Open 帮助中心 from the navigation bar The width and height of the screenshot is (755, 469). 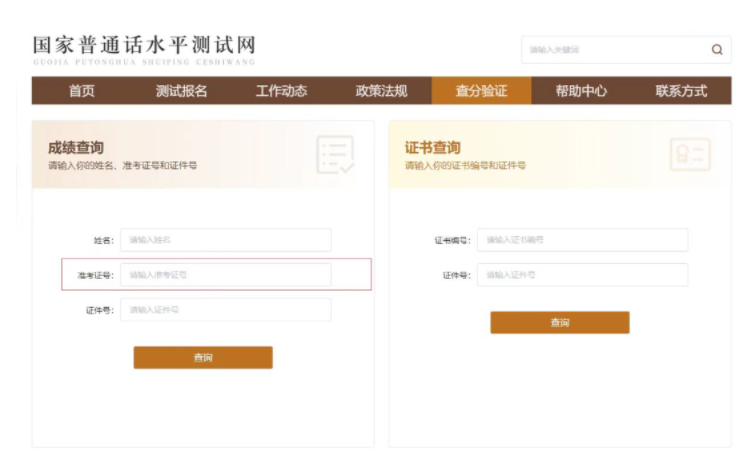pyautogui.click(x=581, y=91)
